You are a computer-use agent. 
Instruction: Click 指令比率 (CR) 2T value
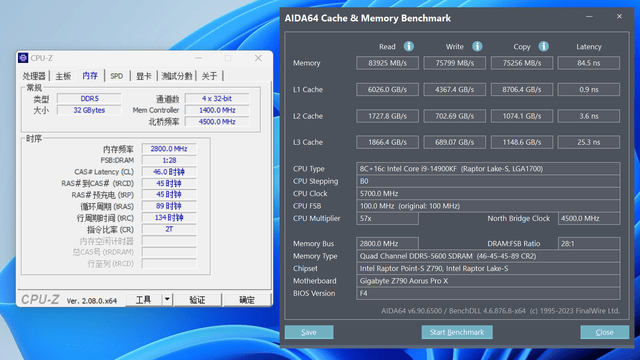(x=169, y=229)
